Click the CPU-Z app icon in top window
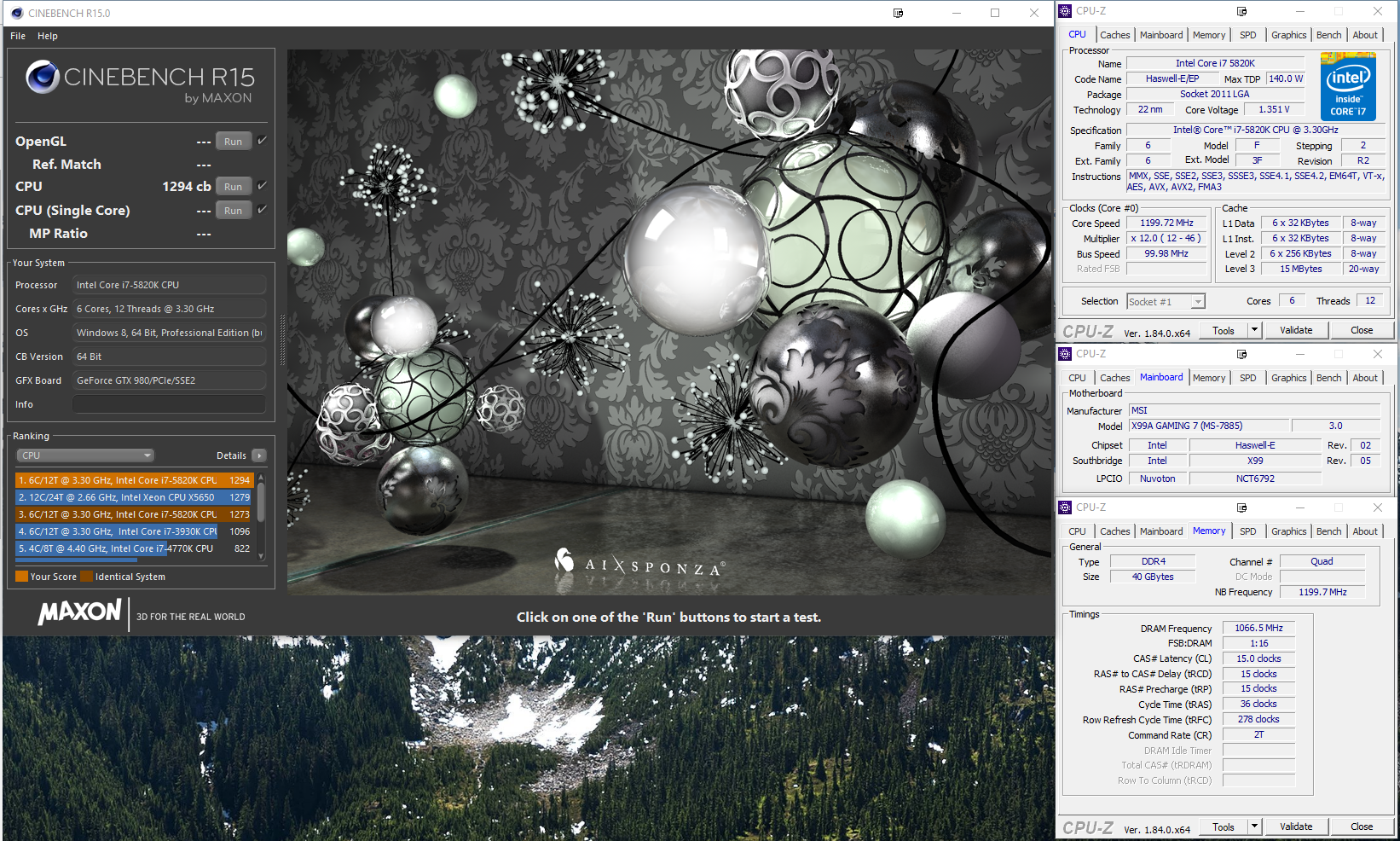Image resolution: width=1400 pixels, height=841 pixels. 1065,11
